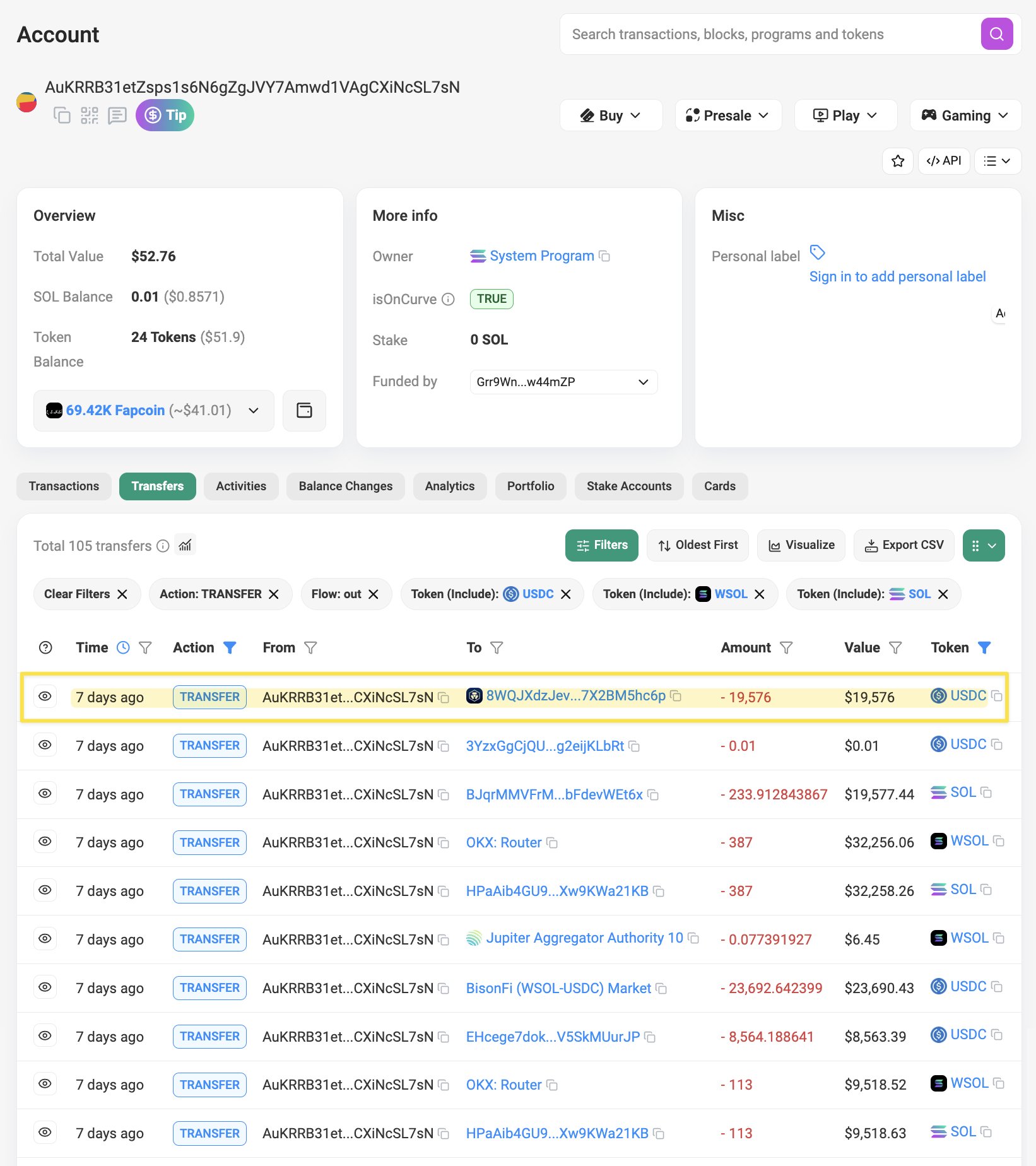Click the star favorite icon
Viewport: 1036px width, 1166px height.
coord(897,161)
